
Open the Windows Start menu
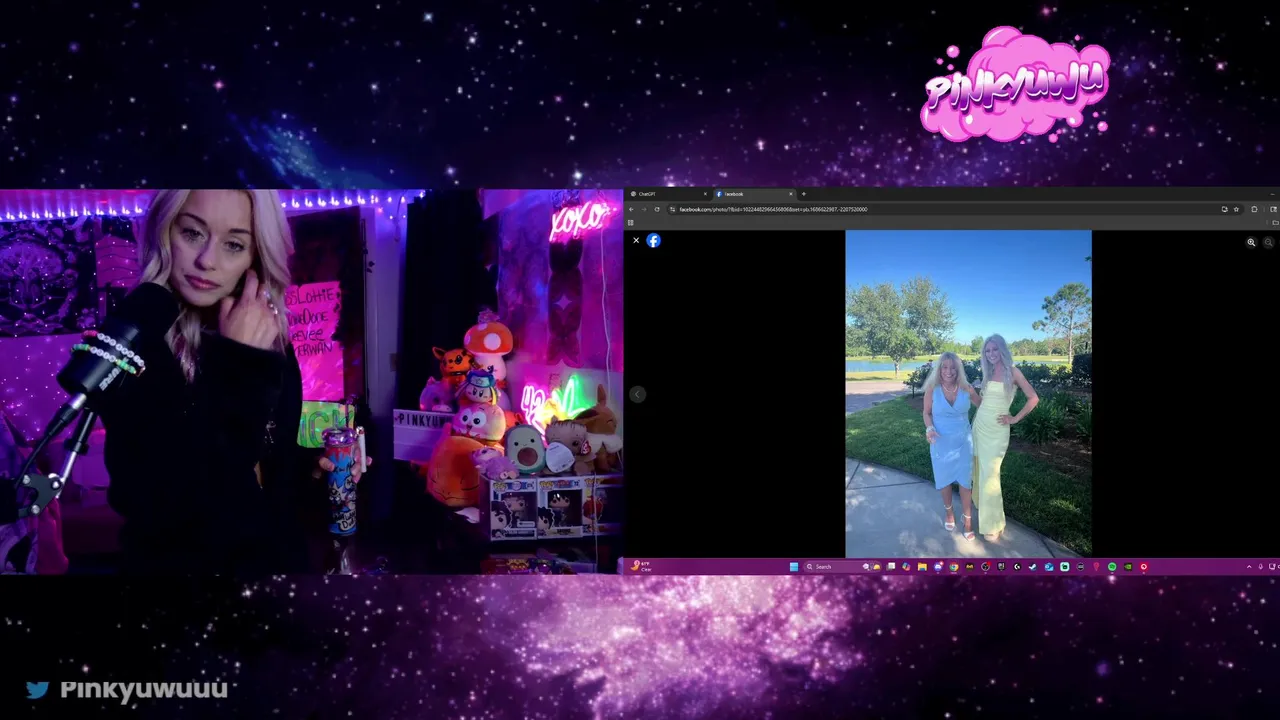click(x=794, y=567)
